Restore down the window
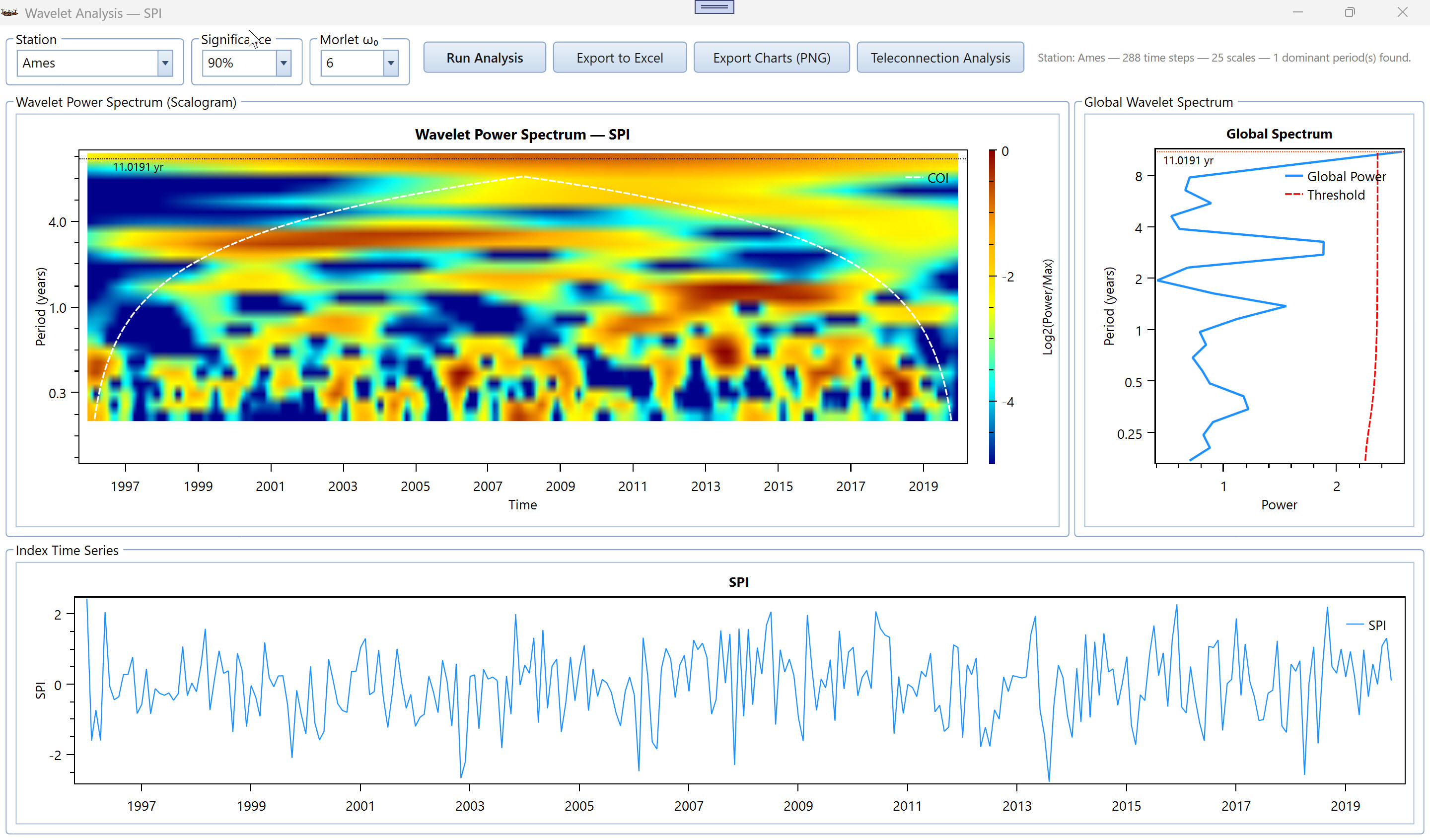The height and width of the screenshot is (840, 1430). (x=1350, y=12)
